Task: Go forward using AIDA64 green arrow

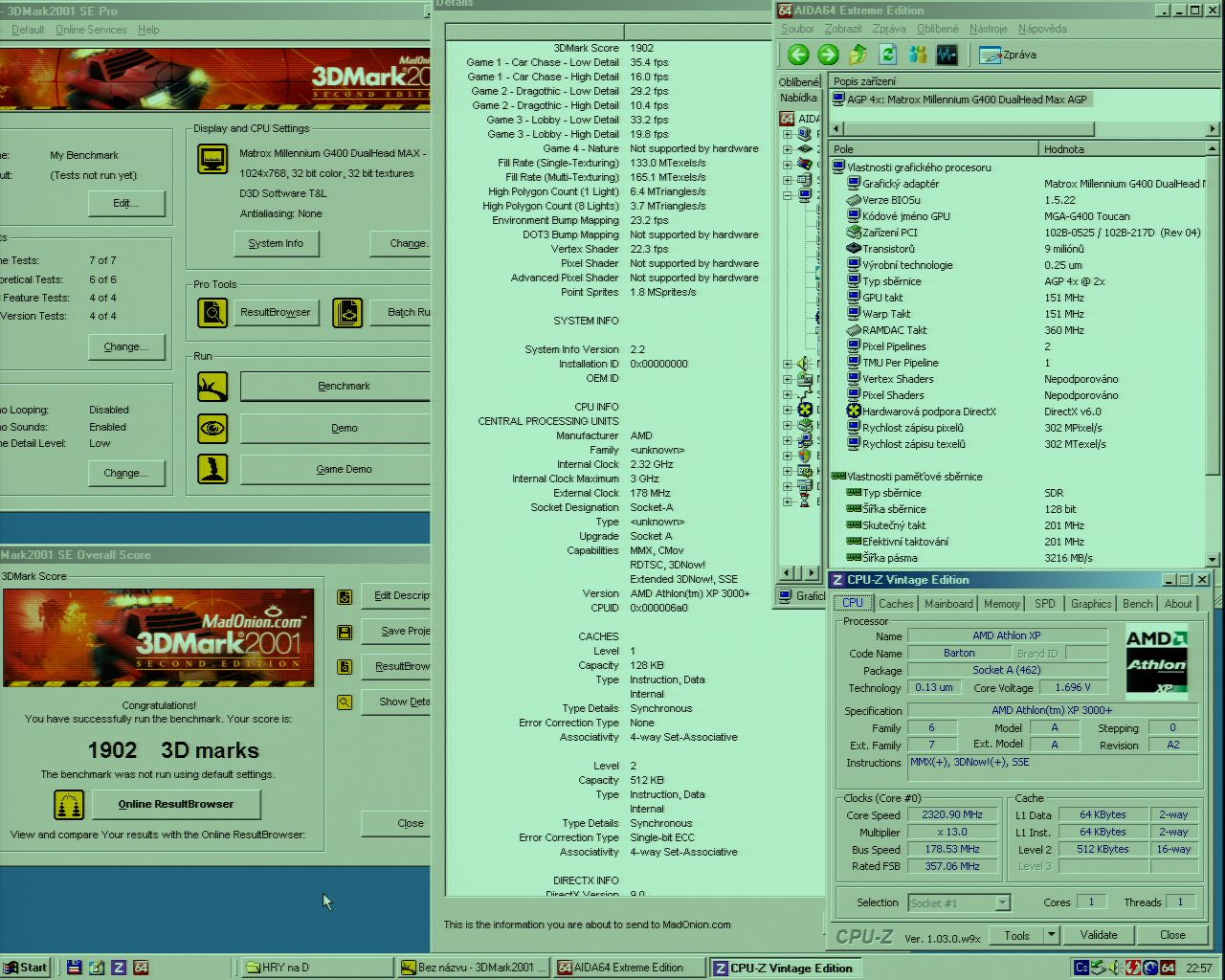Action: click(x=828, y=55)
